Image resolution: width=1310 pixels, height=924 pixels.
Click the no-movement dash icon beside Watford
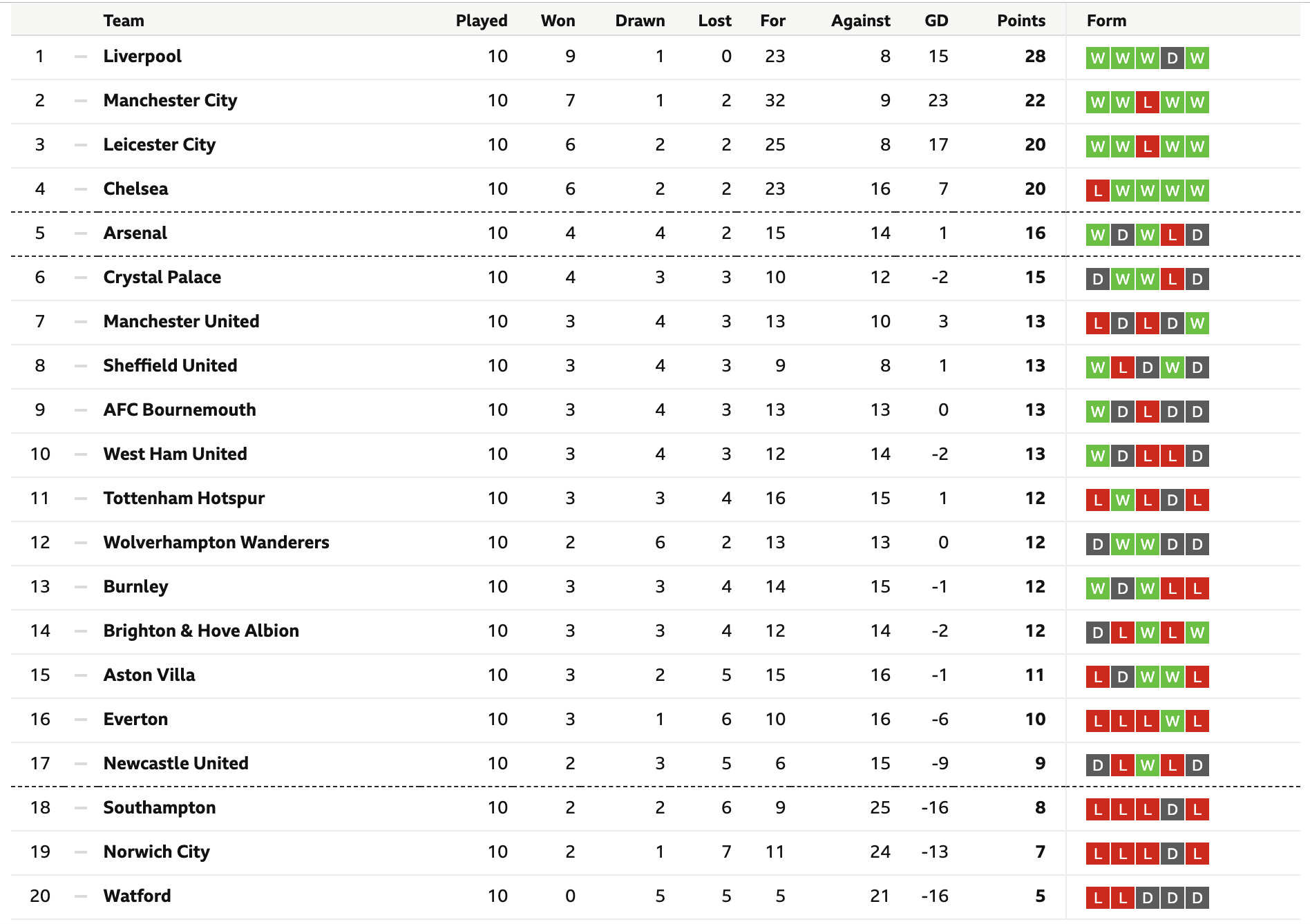click(81, 896)
